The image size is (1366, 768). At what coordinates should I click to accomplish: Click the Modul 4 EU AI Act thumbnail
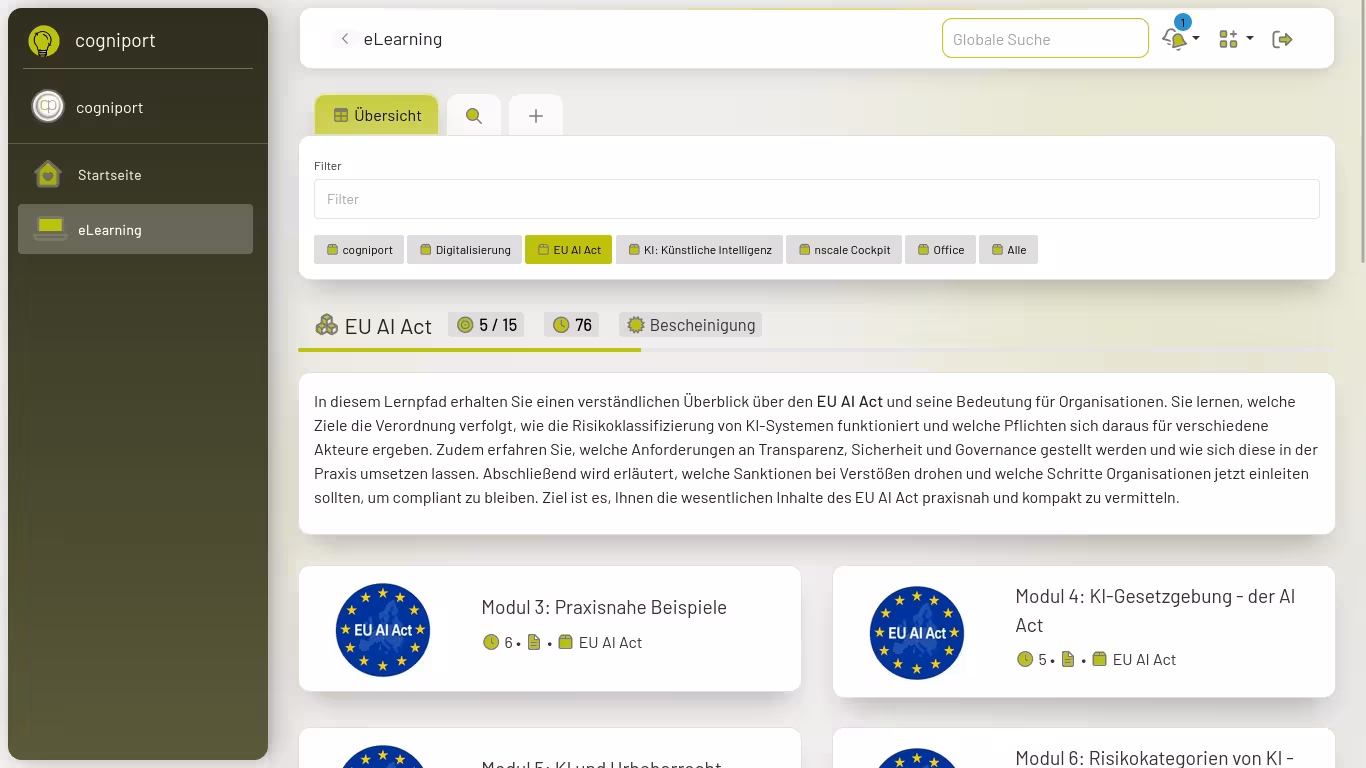click(917, 633)
